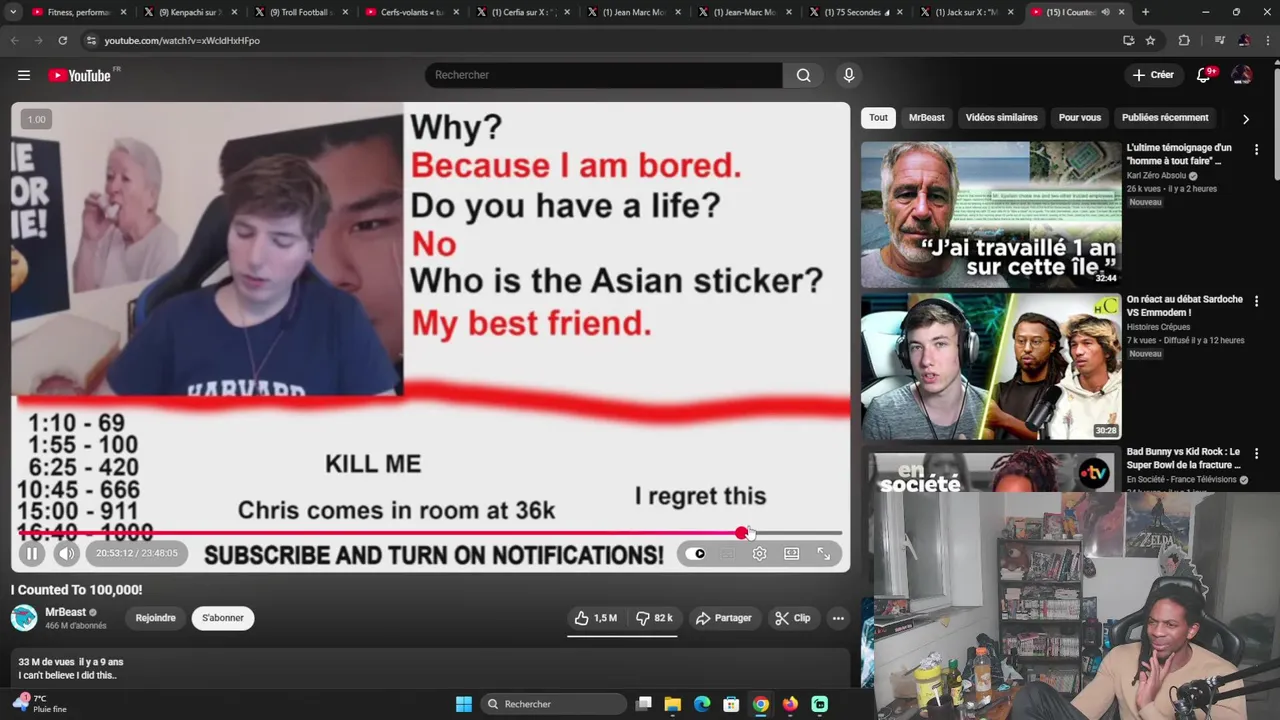Reload the page in Chrome
The image size is (1280, 720).
tap(62, 40)
